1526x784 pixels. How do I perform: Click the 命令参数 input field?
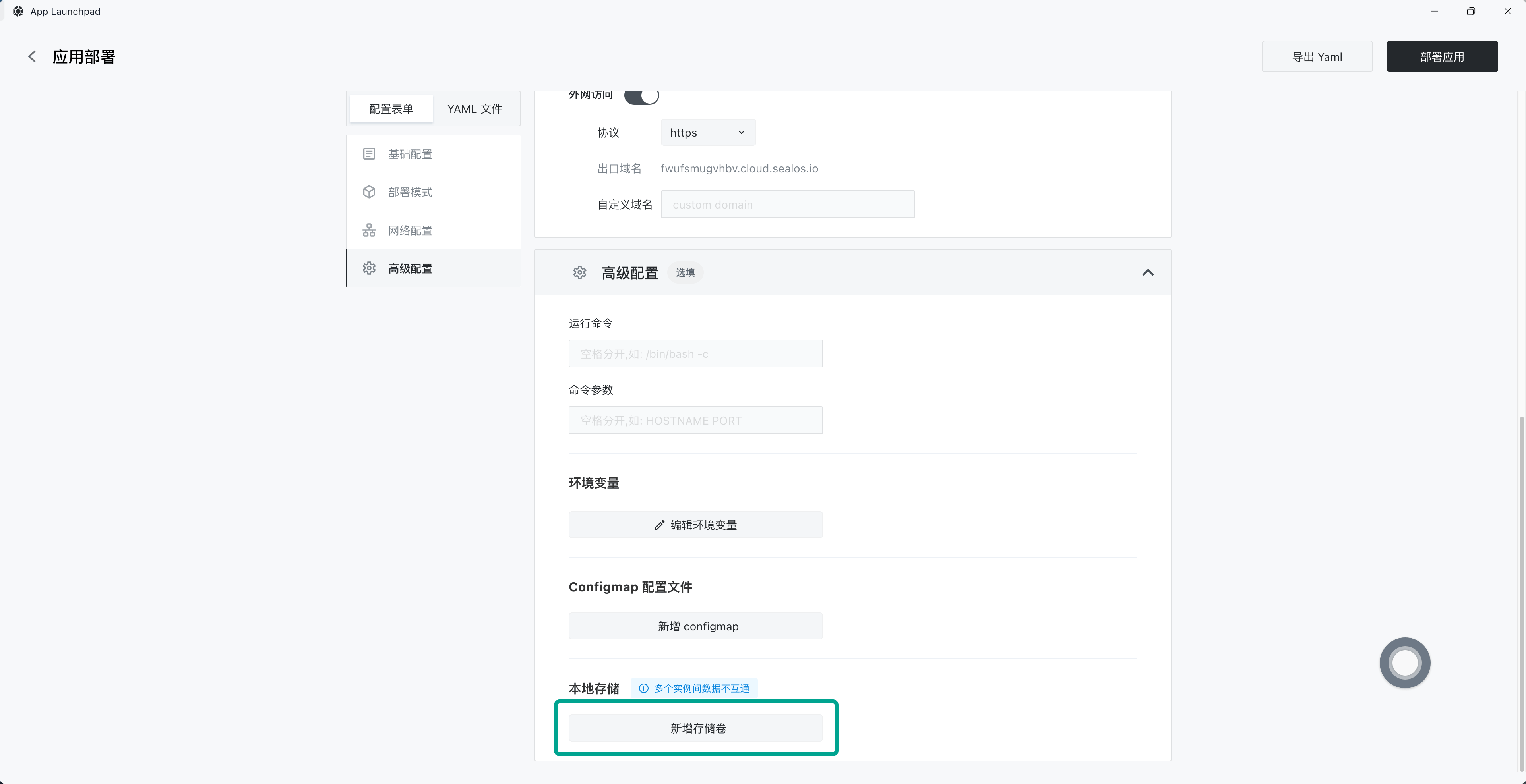695,421
